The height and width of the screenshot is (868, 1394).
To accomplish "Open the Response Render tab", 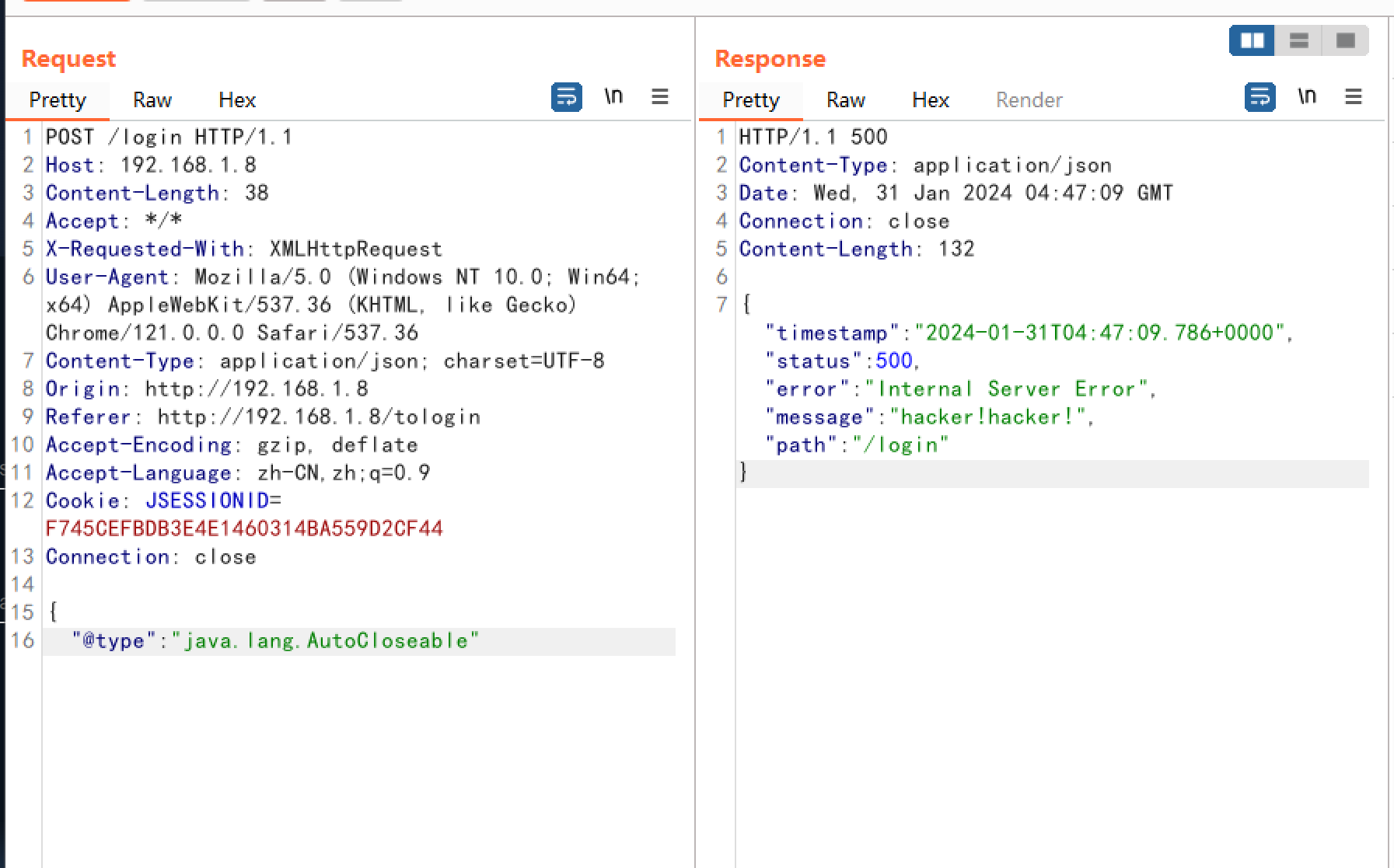I will (x=1029, y=100).
